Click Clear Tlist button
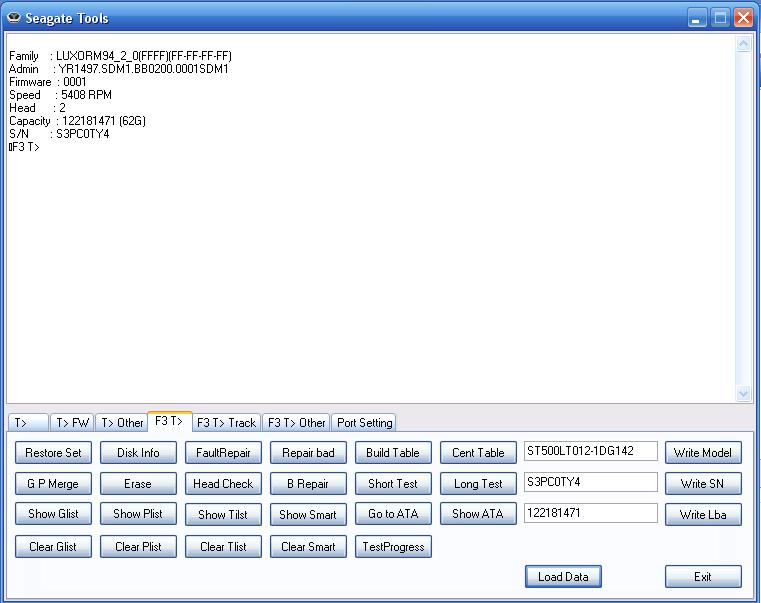Screen dimensions: 761x603 (223, 547)
